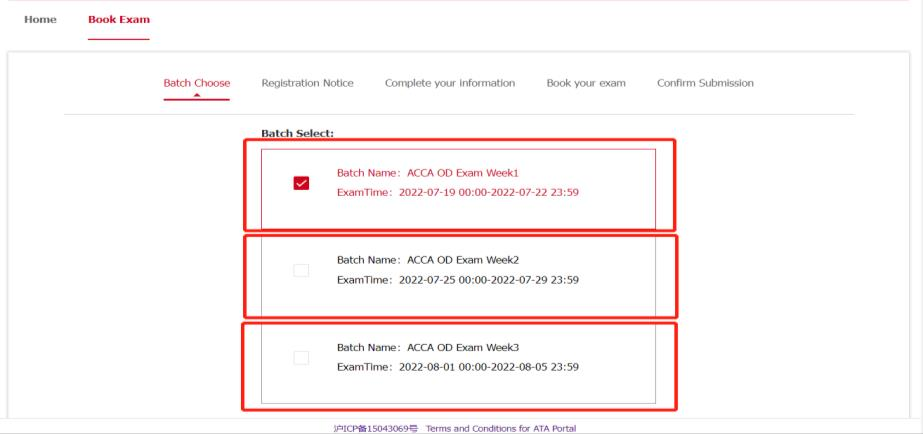Click the Week3 ExamTime 2022-08-01 line
Viewport: 923px width, 434px height.
point(457,366)
